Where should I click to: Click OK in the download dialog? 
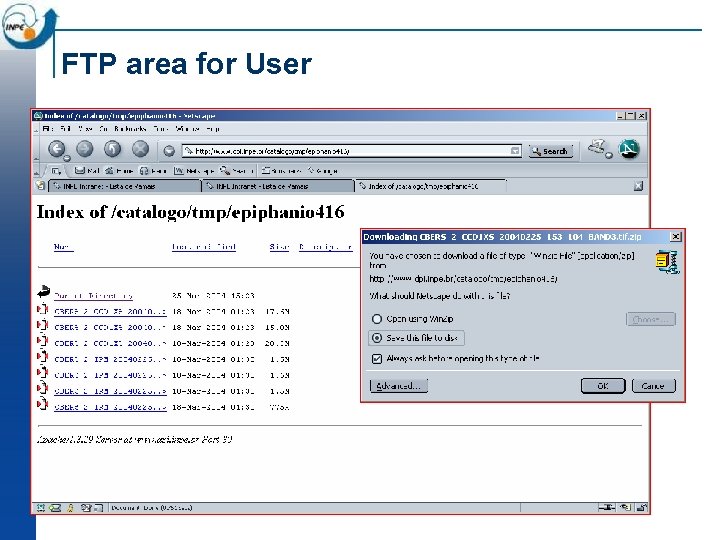pyautogui.click(x=602, y=386)
